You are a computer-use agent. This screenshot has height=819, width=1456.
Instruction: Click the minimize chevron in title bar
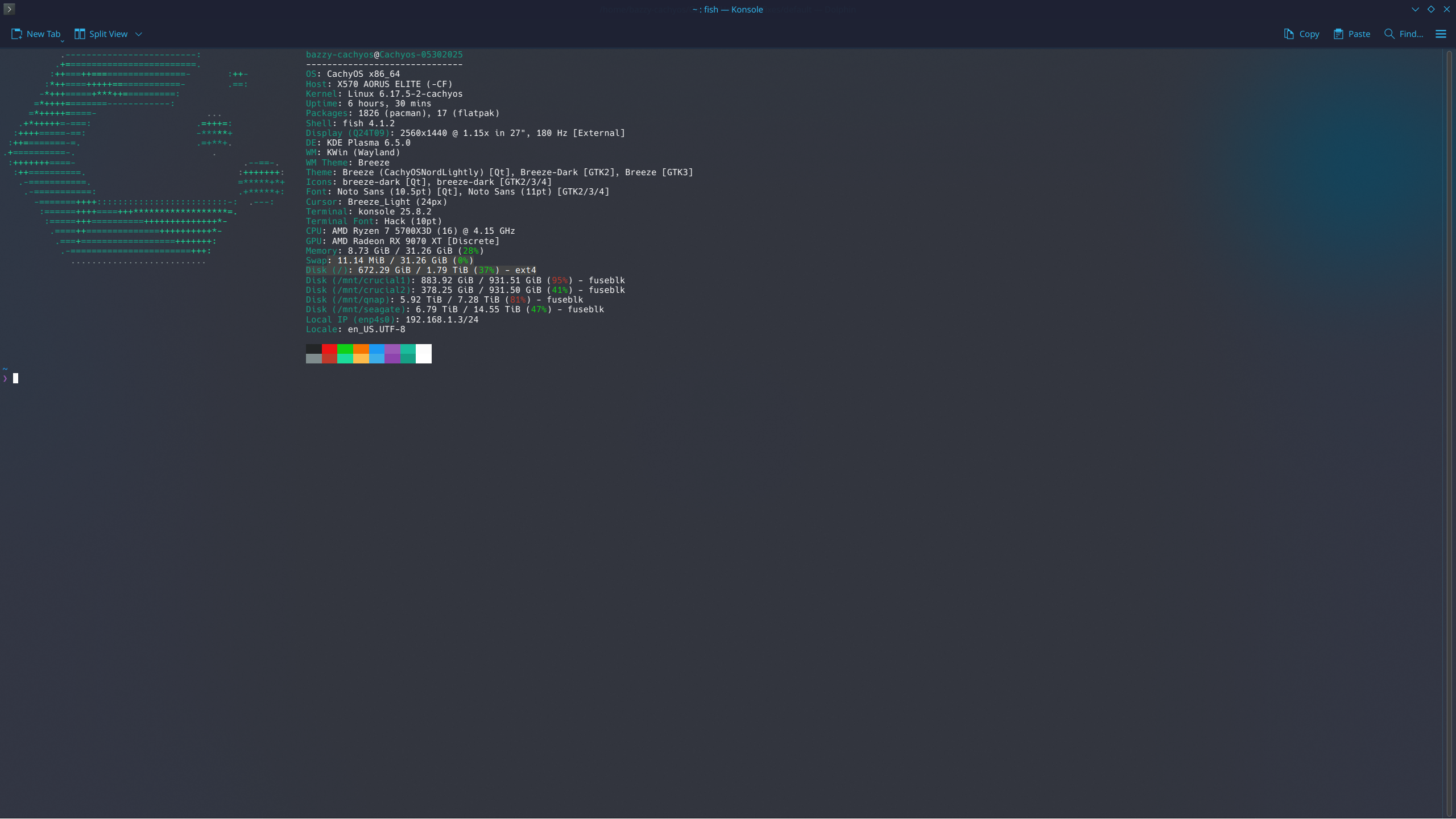(x=1415, y=9)
